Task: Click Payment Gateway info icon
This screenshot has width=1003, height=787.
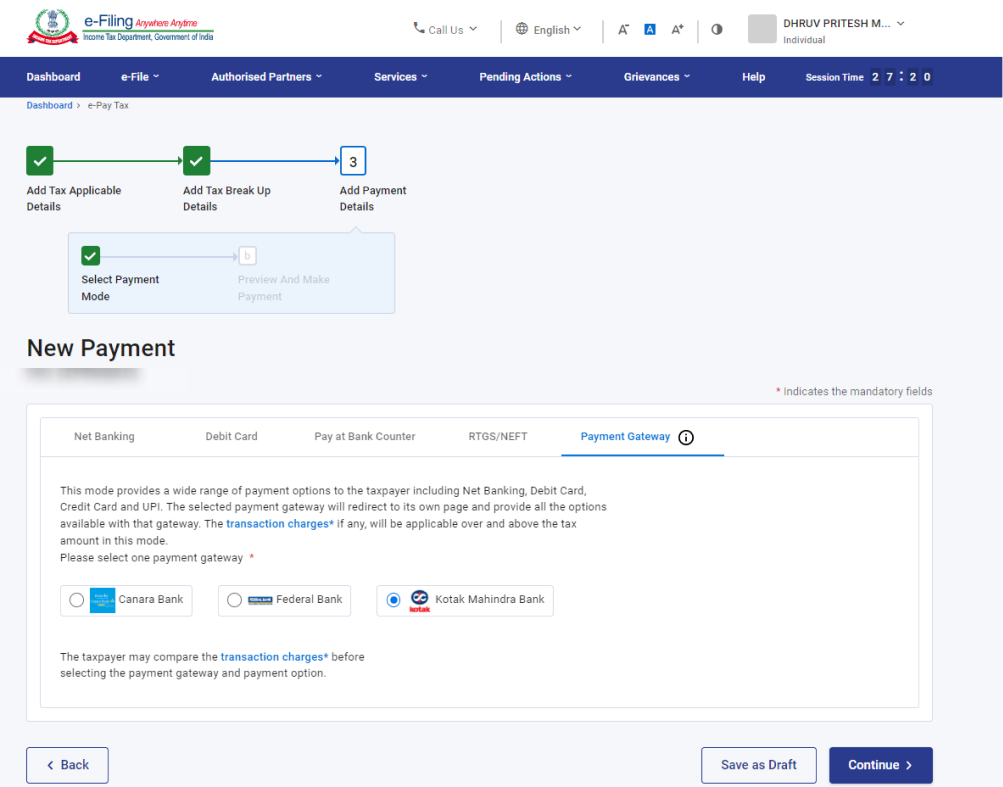Action: pos(686,437)
